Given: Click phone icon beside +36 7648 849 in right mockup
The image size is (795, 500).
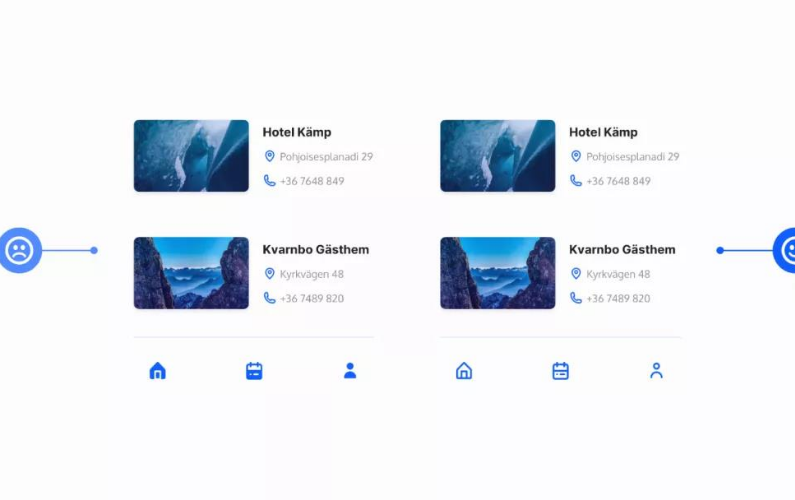Looking at the screenshot, I should coord(576,181).
